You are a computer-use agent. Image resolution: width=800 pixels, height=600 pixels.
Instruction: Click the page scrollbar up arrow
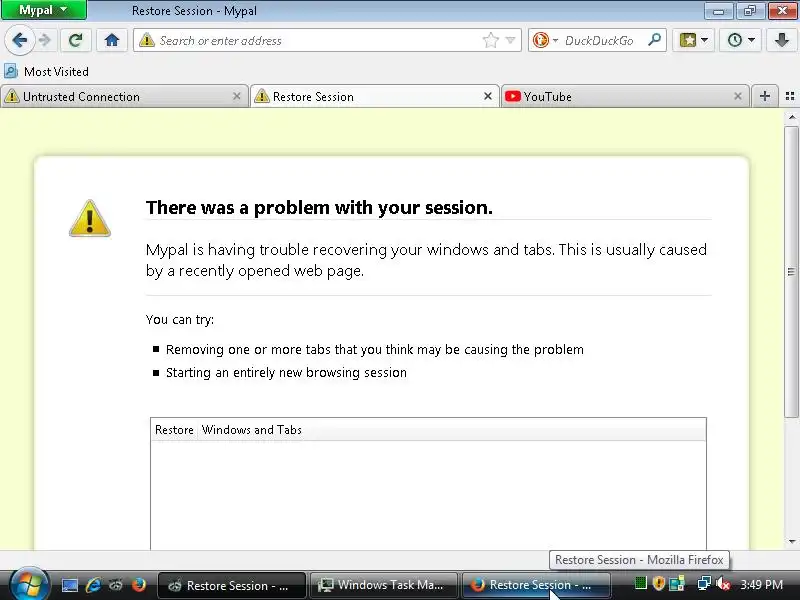click(792, 117)
